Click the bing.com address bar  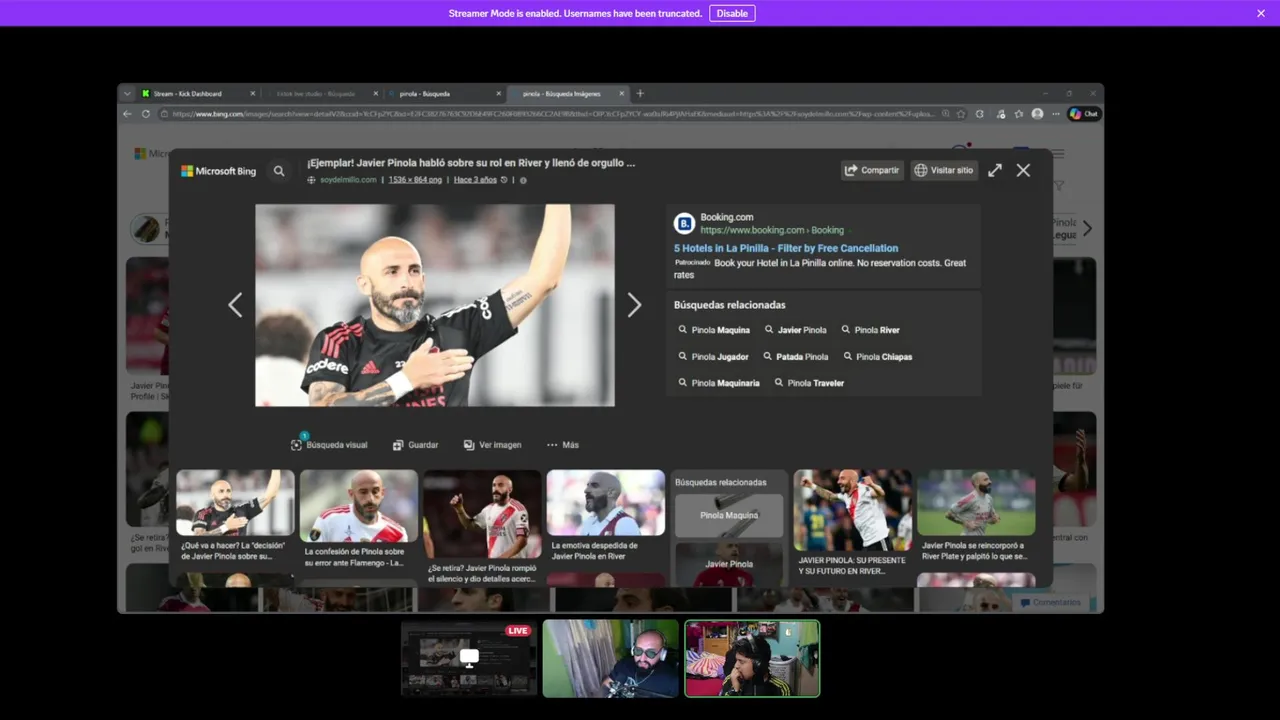pyautogui.click(x=560, y=114)
